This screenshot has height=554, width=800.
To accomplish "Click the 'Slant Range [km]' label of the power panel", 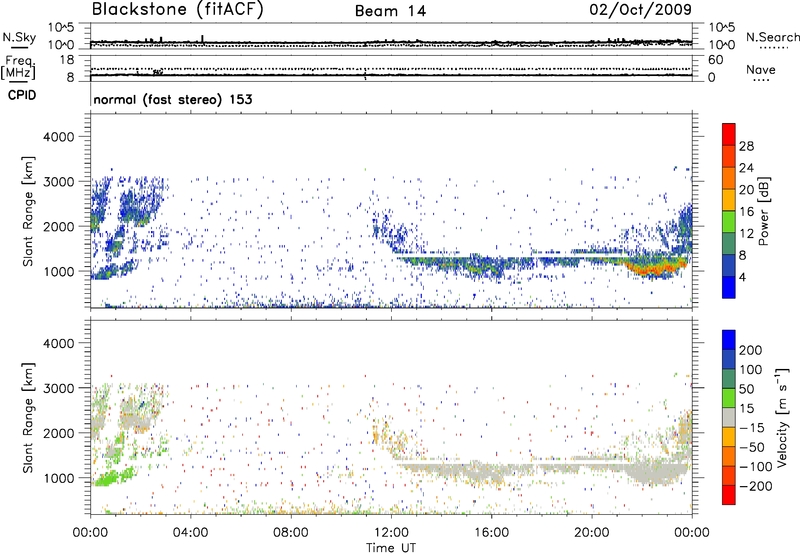I will [28, 211].
